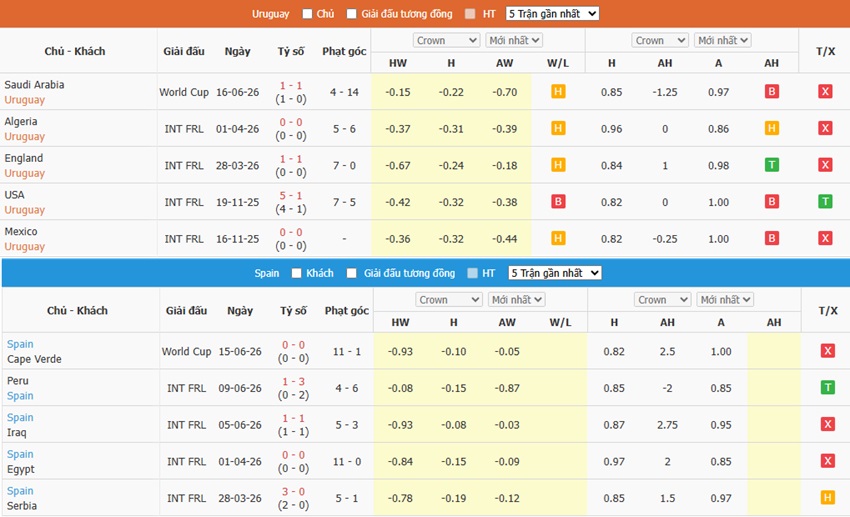Open first Crown dropdown in Spain table
This screenshot has height=517, width=850.
(x=449, y=300)
